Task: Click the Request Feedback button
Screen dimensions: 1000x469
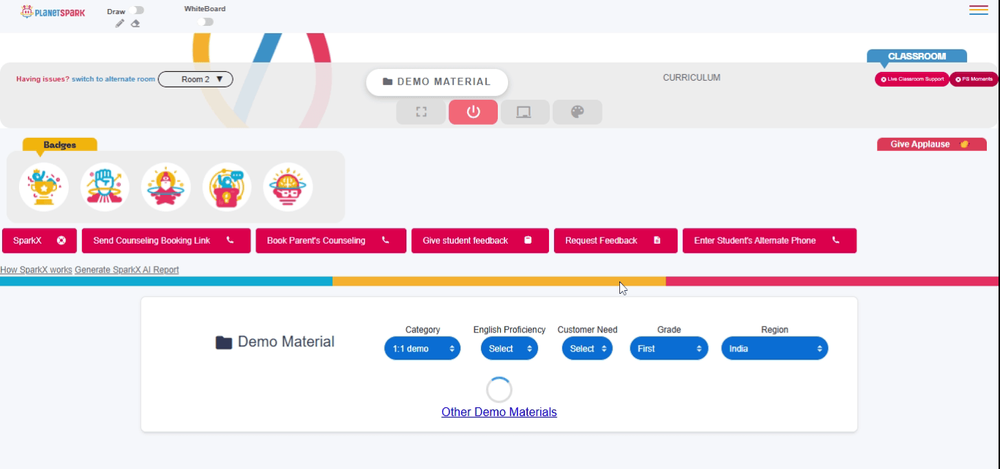Action: (615, 241)
